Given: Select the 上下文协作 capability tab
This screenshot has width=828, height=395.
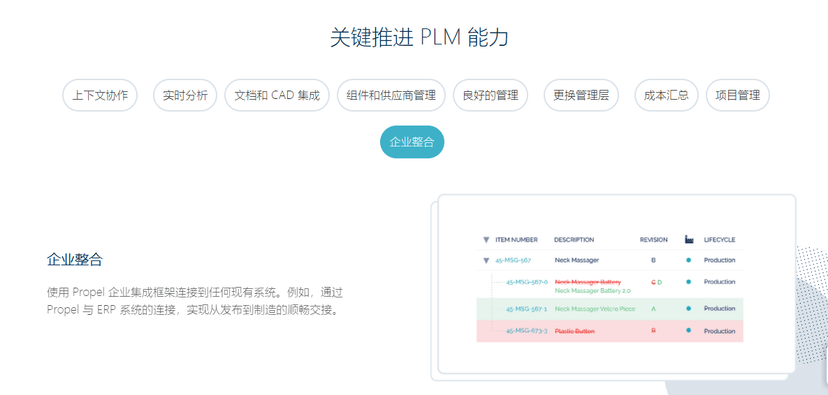Looking at the screenshot, I should pos(100,96).
